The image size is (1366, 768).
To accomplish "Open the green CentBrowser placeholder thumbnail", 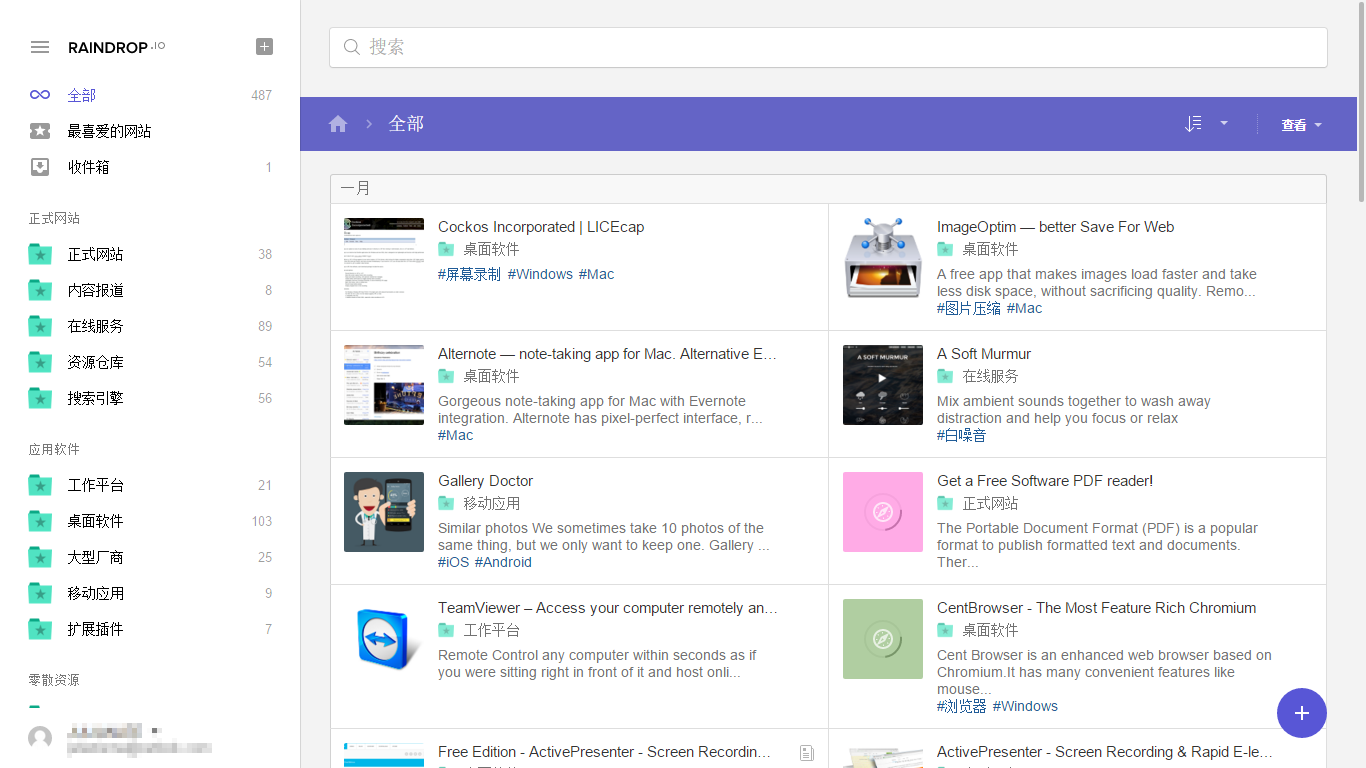I will pyautogui.click(x=883, y=639).
